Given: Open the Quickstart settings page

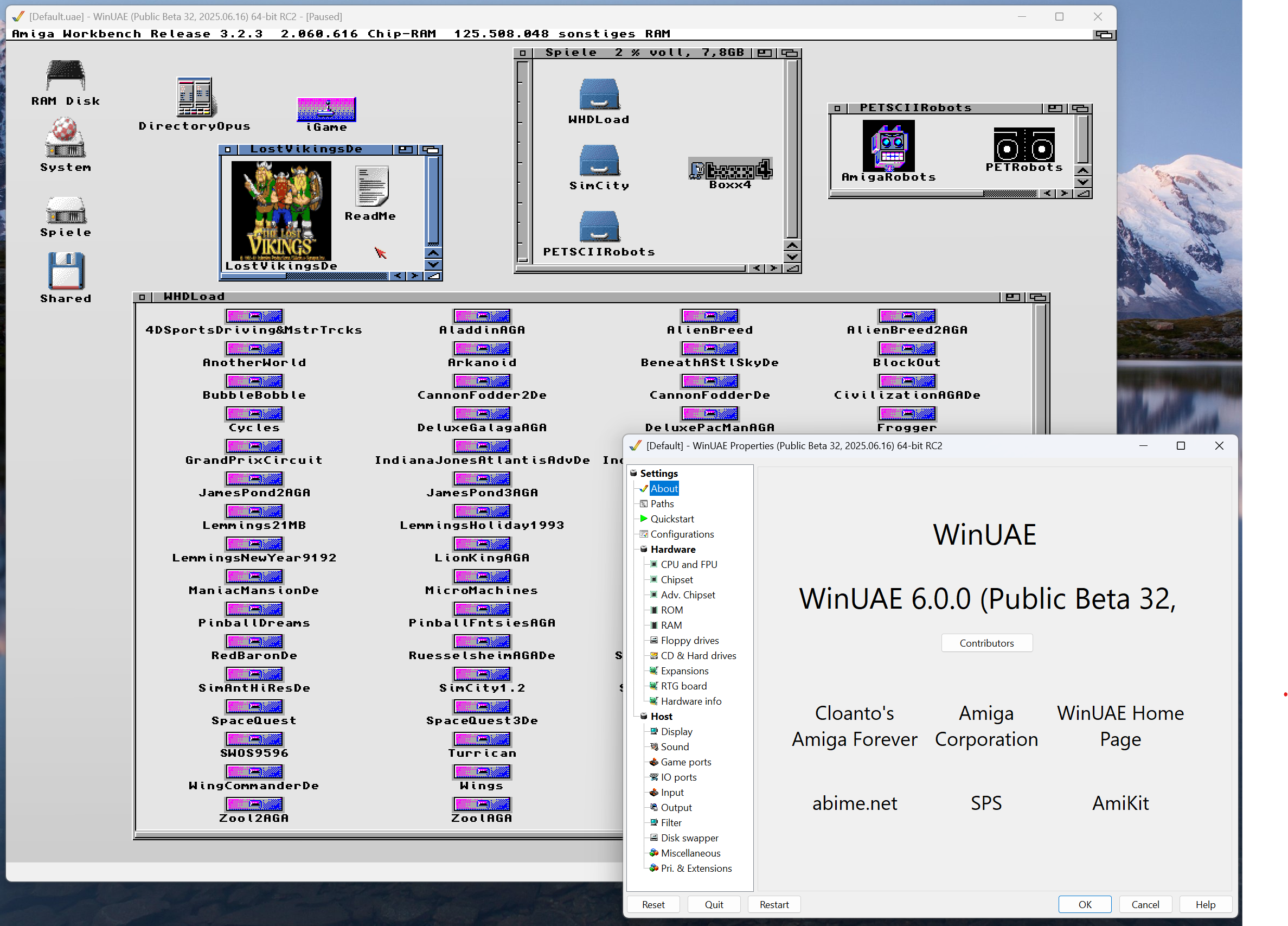Looking at the screenshot, I should coord(672,519).
